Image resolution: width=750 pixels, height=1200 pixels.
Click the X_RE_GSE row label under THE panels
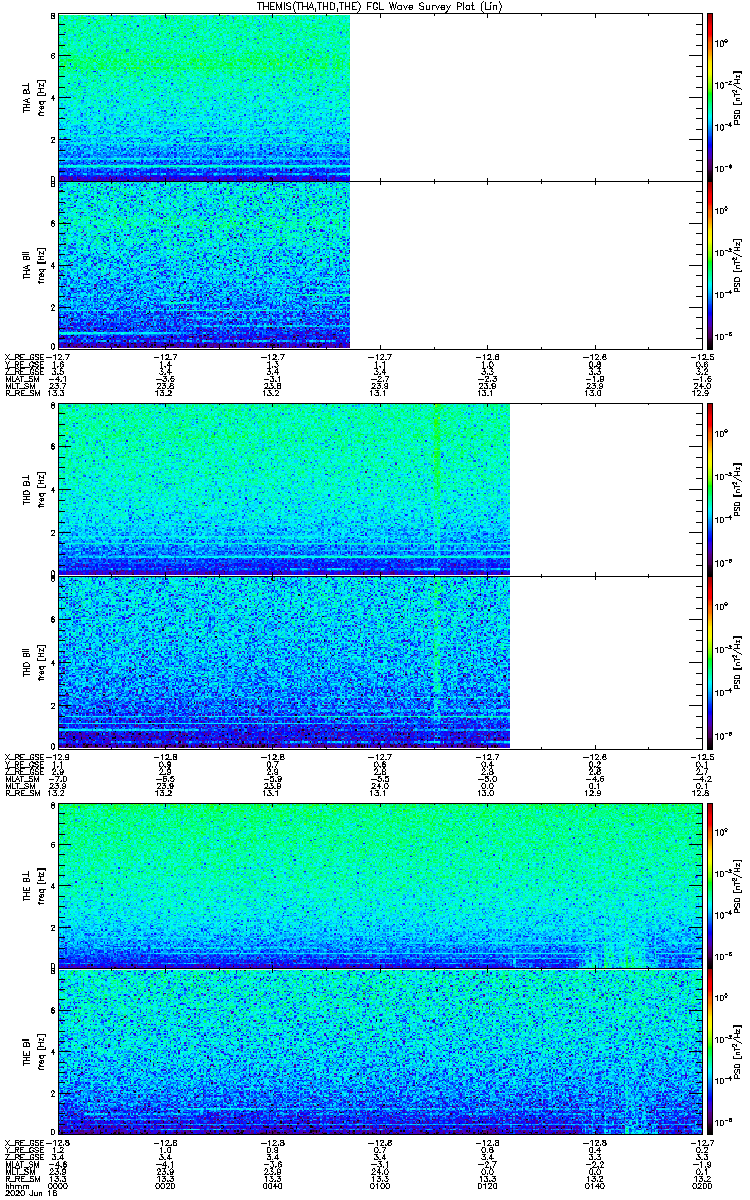(23, 1142)
